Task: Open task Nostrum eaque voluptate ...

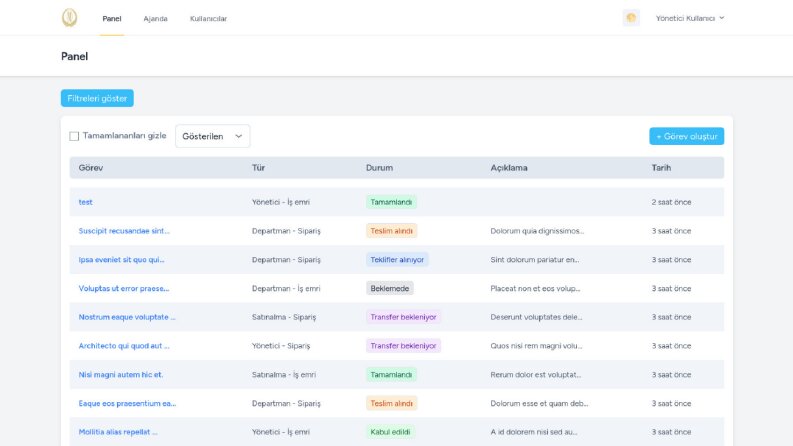Action: pos(127,317)
